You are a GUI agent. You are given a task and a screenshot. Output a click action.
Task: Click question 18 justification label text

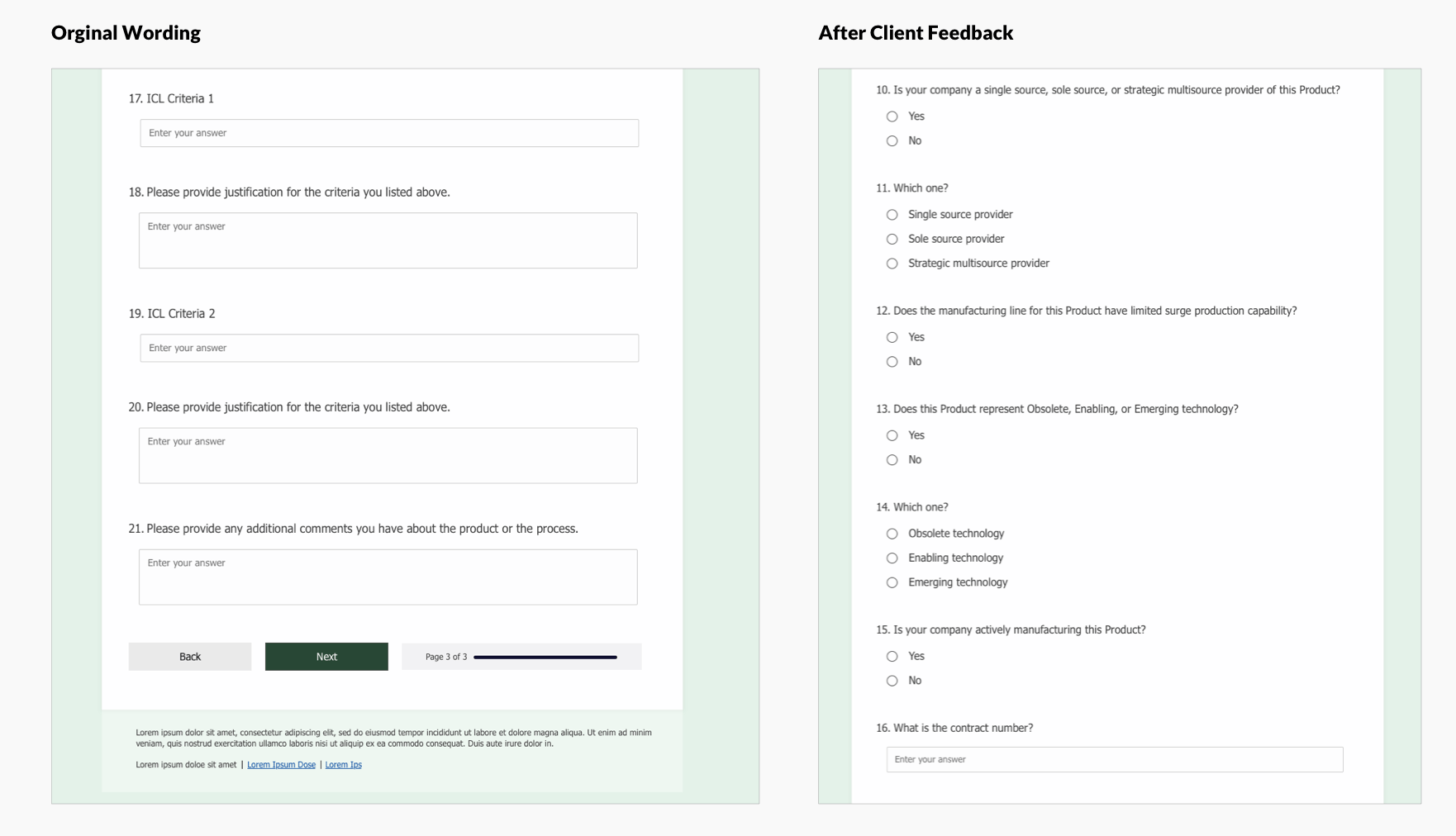click(289, 192)
